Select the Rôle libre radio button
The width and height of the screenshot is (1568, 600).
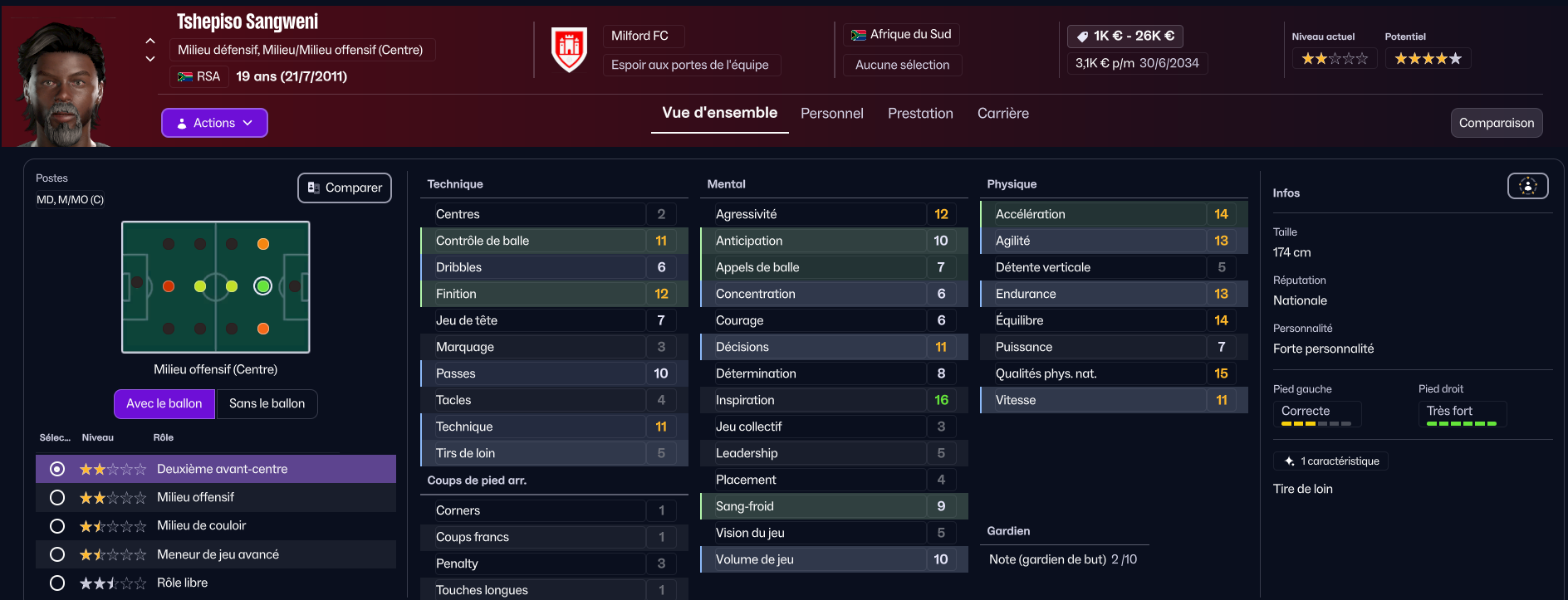tap(57, 583)
